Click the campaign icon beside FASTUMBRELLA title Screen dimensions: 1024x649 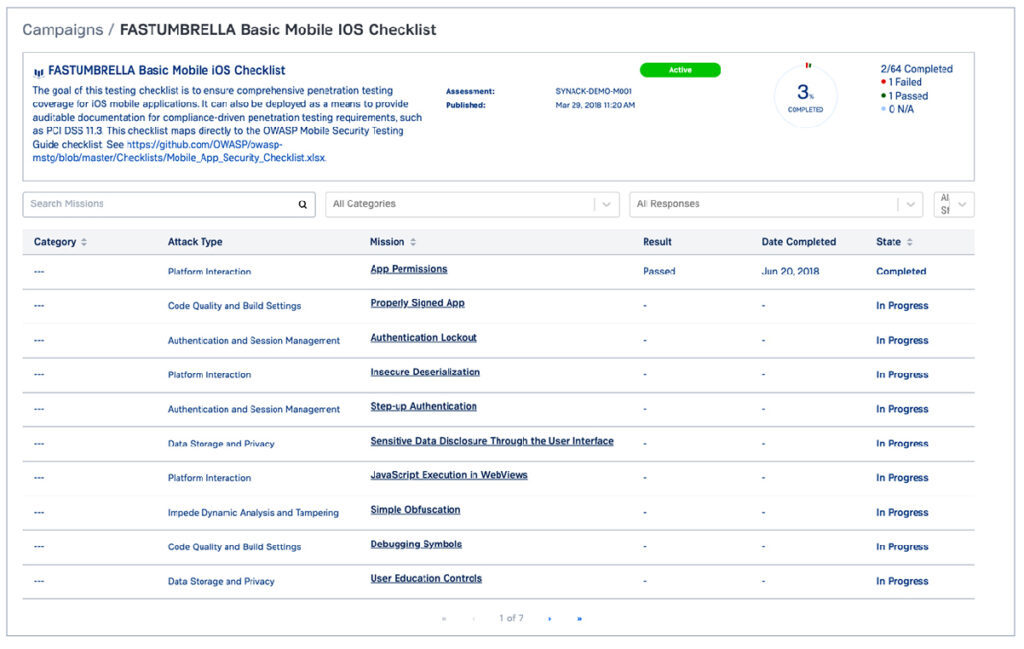(39, 72)
